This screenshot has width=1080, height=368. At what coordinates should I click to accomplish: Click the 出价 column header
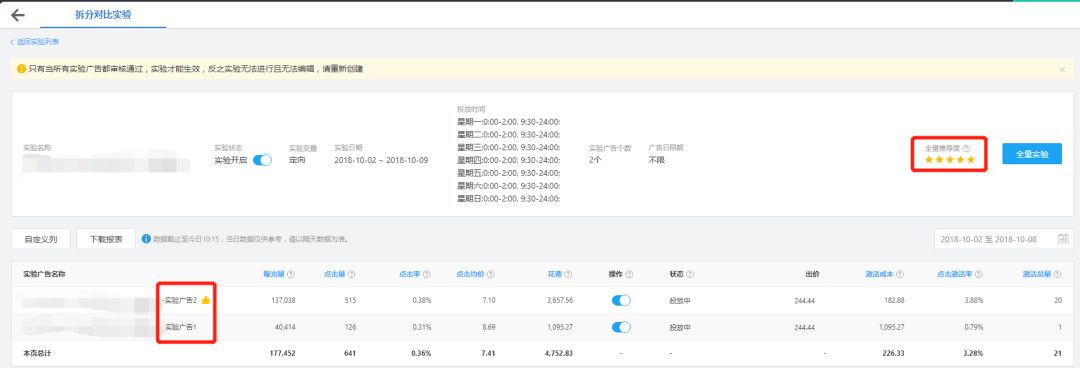[x=812, y=274]
